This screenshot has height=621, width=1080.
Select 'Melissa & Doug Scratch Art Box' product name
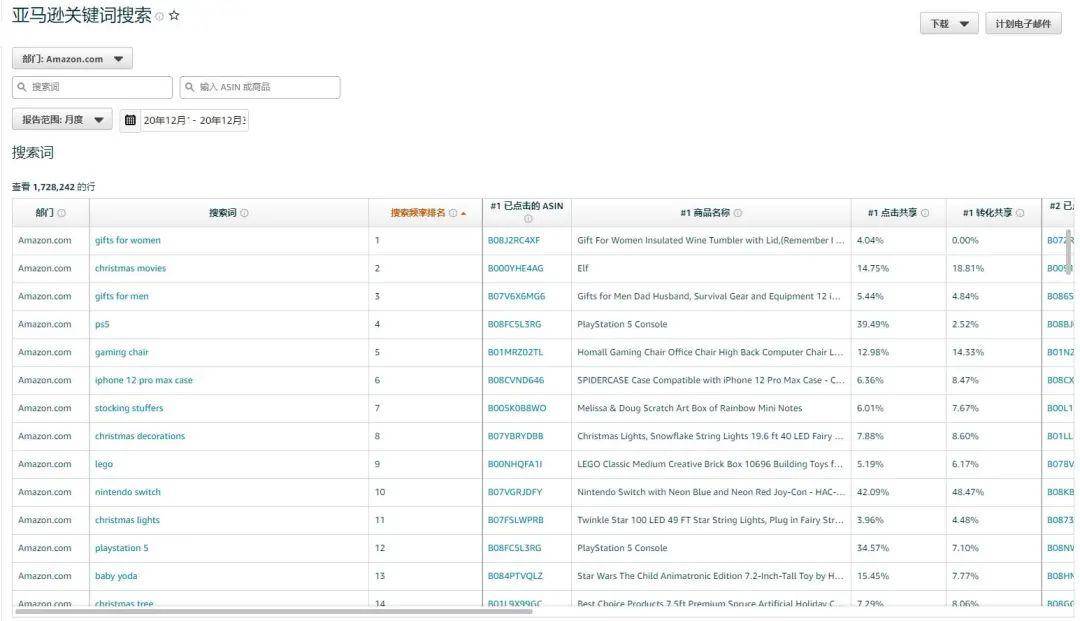point(689,408)
